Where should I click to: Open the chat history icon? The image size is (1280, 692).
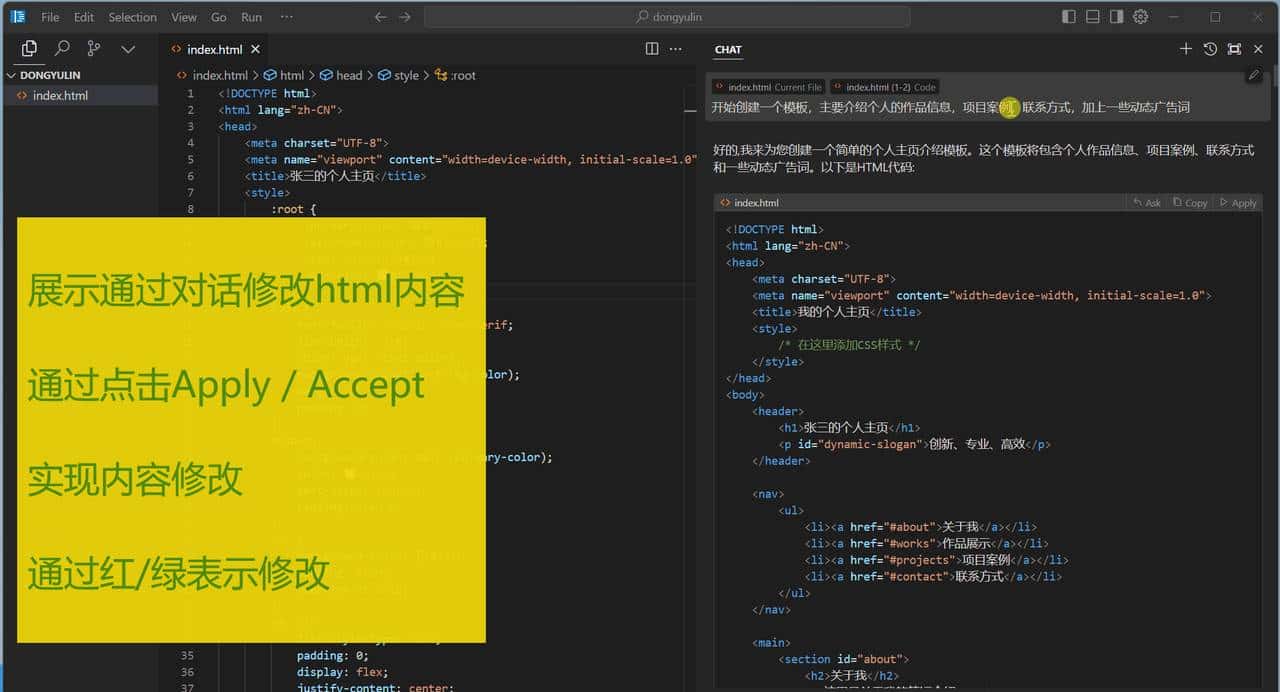1209,48
